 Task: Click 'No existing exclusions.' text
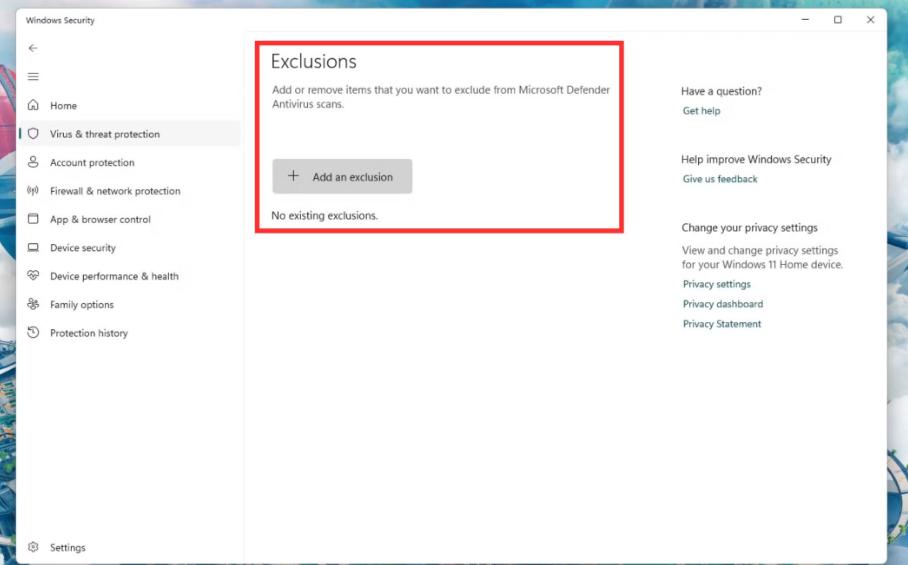(324, 215)
